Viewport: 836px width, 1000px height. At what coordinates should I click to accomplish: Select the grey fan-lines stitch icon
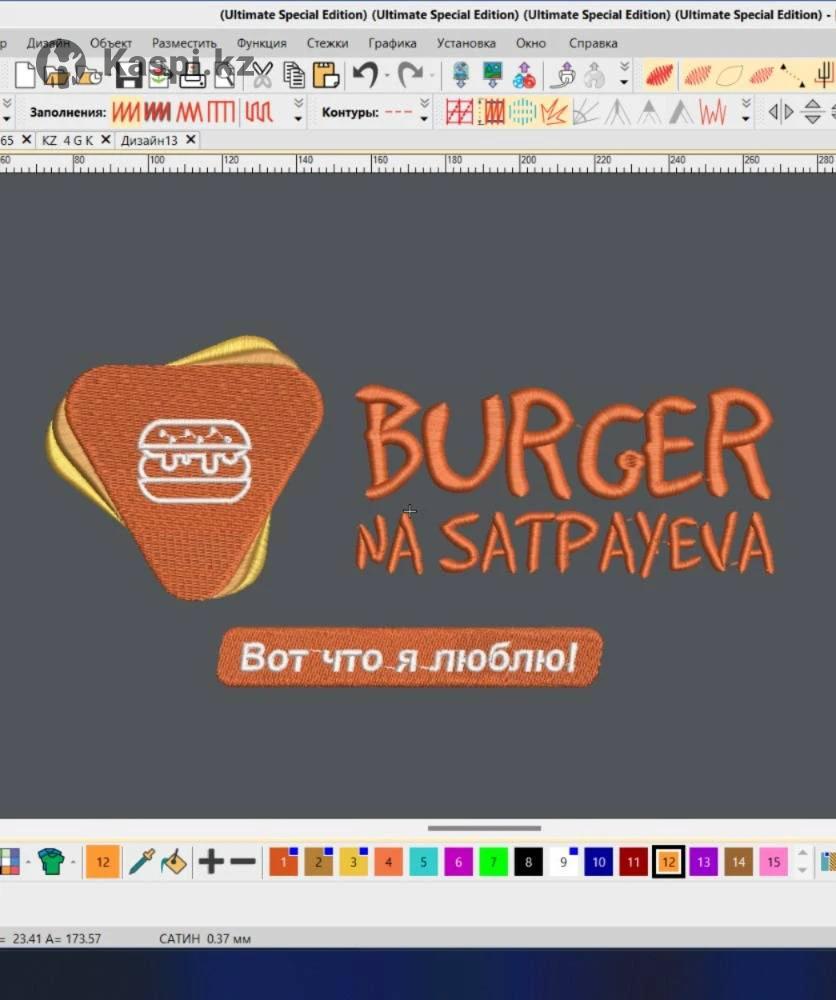click(585, 112)
